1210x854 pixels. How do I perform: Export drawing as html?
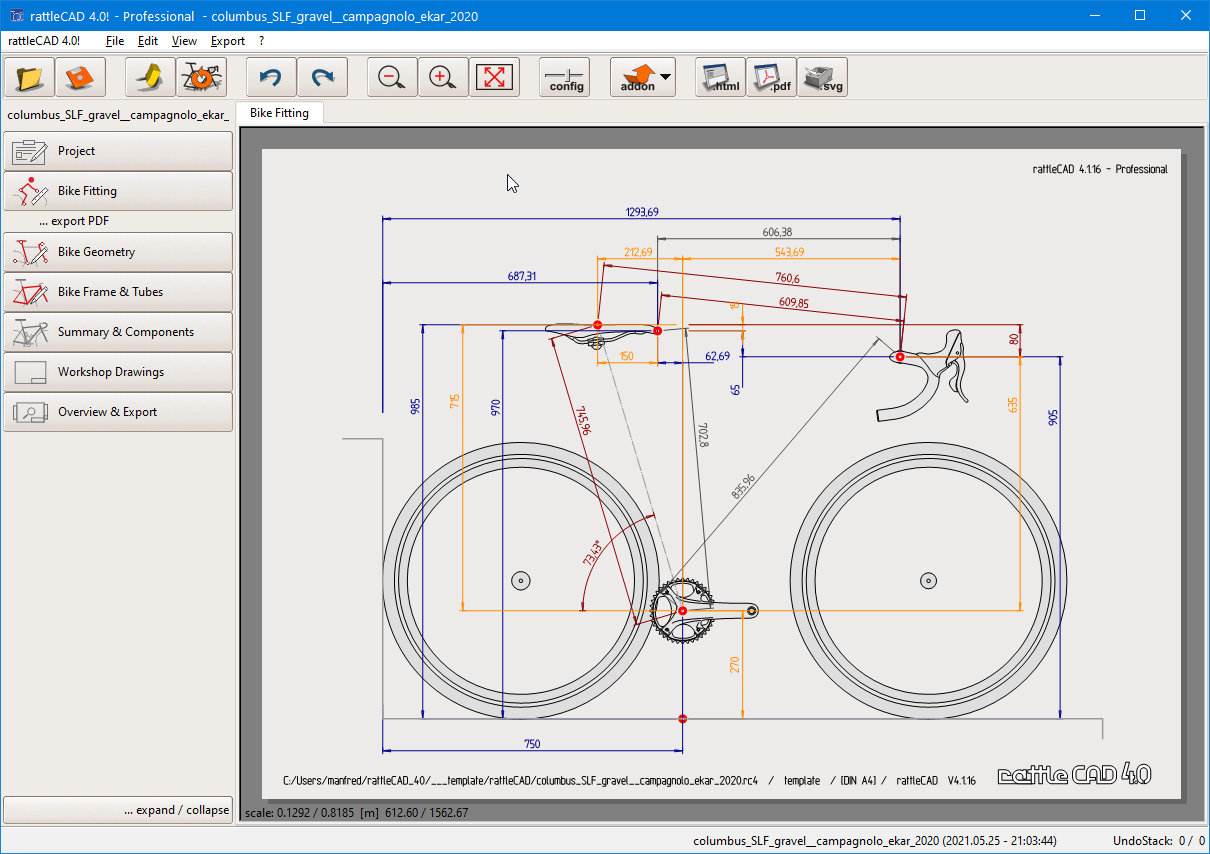(x=720, y=77)
